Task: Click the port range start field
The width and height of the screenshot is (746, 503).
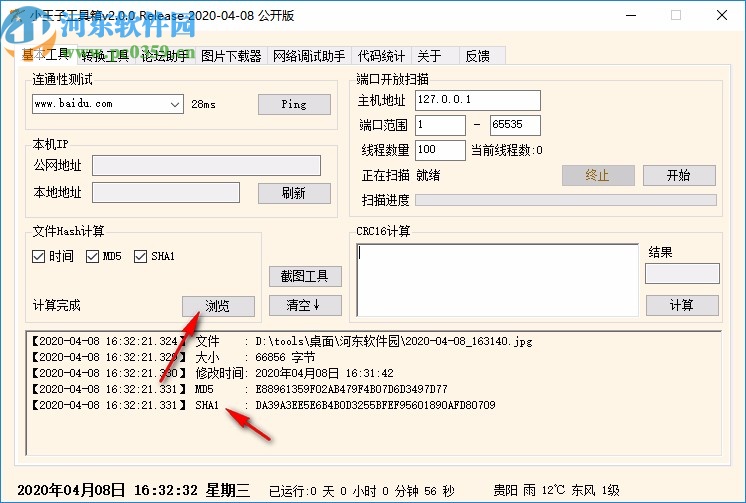Action: 440,125
